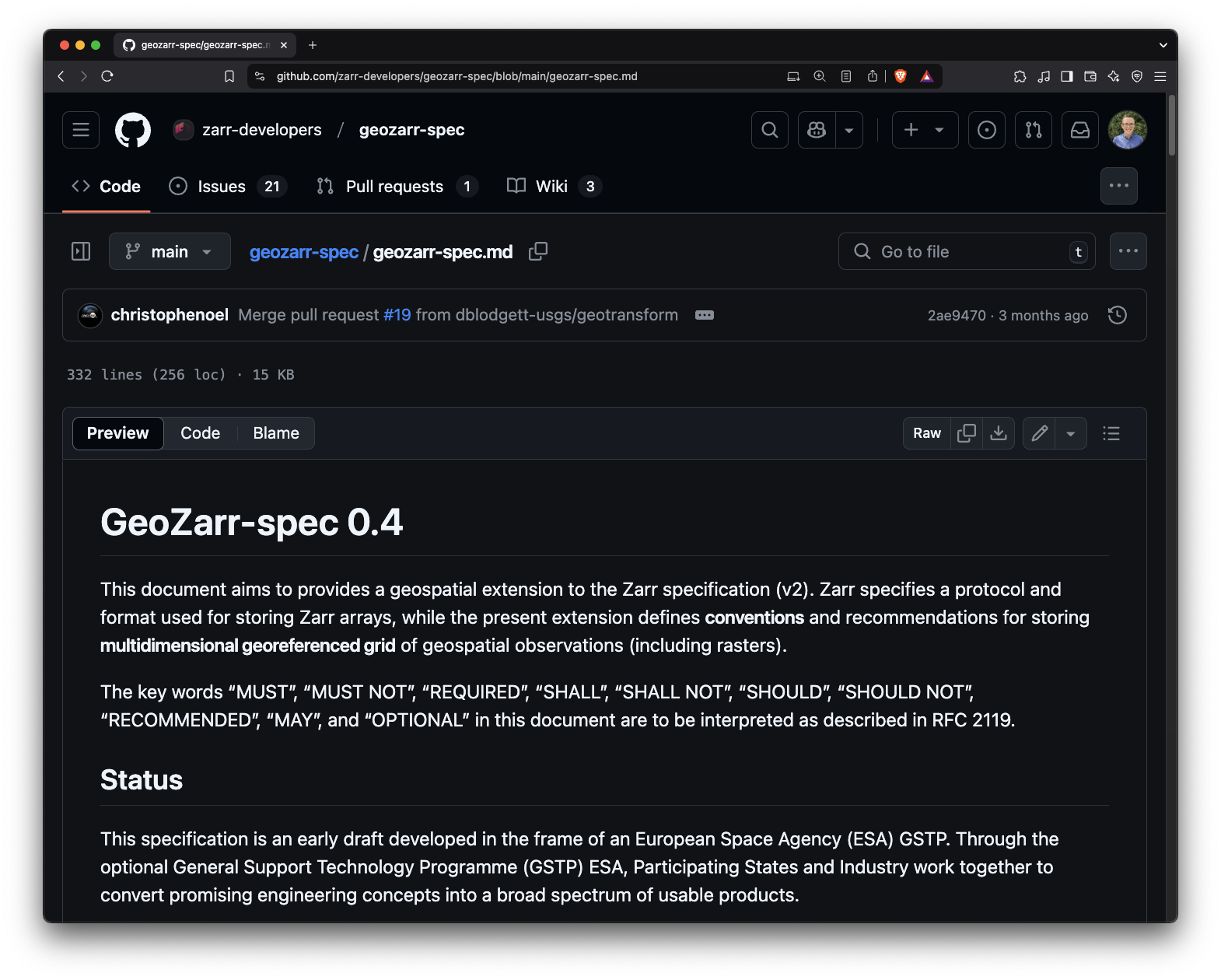The height and width of the screenshot is (980, 1221).
Task: Open the GitHub search magnifier button
Action: pos(770,130)
